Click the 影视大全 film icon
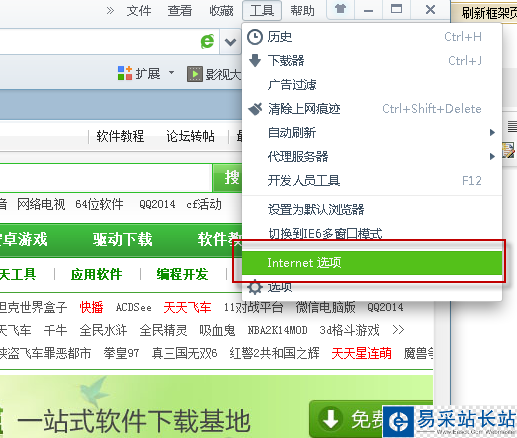Screen dimensions: 517x438 [x=195, y=74]
